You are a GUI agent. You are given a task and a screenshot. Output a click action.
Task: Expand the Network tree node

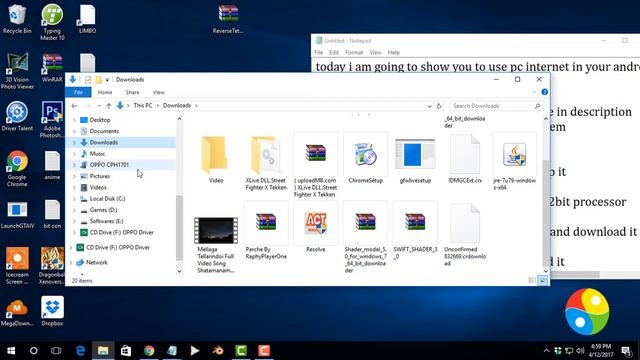pos(70,262)
